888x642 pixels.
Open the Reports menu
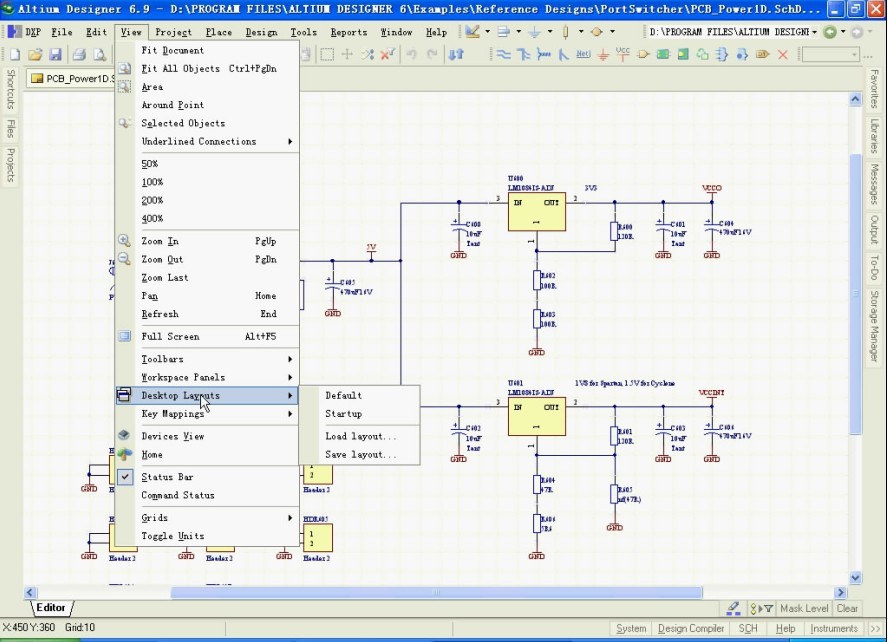pos(349,32)
